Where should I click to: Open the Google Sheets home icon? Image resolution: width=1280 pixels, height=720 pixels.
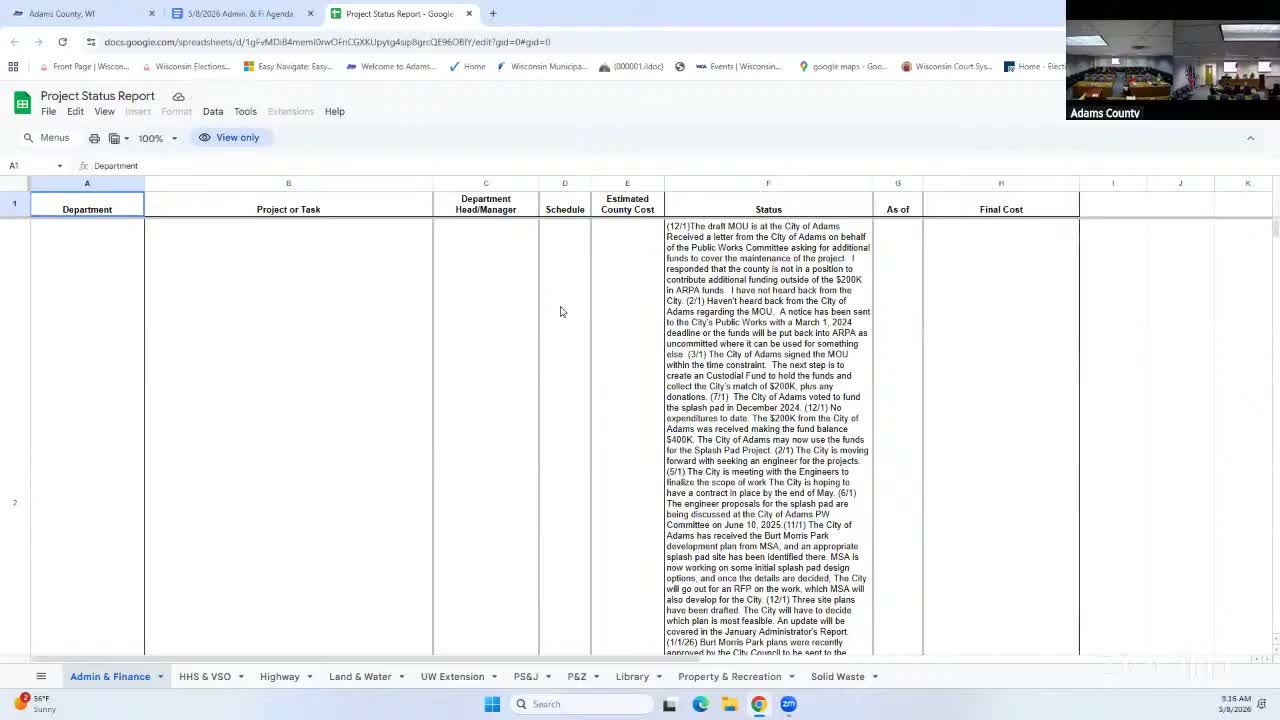point(21,103)
